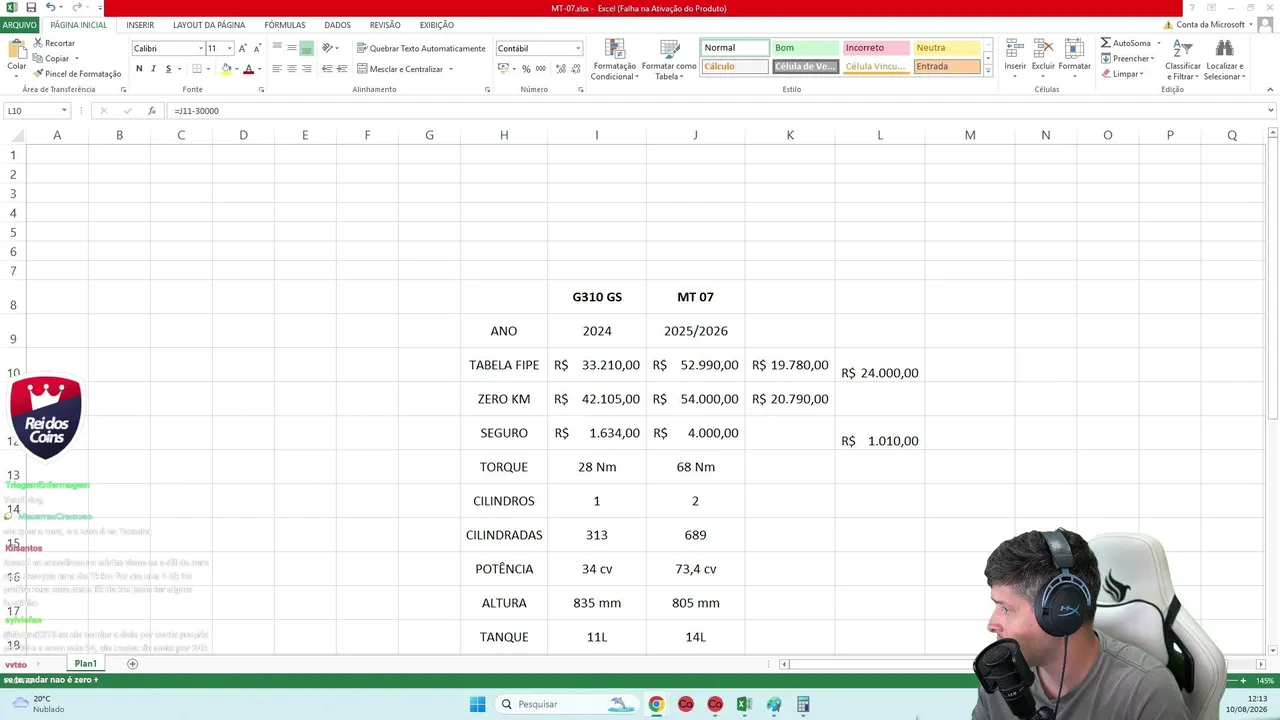Click the AutoSoma sigma icon
Image resolution: width=1280 pixels, height=720 pixels.
[1106, 43]
